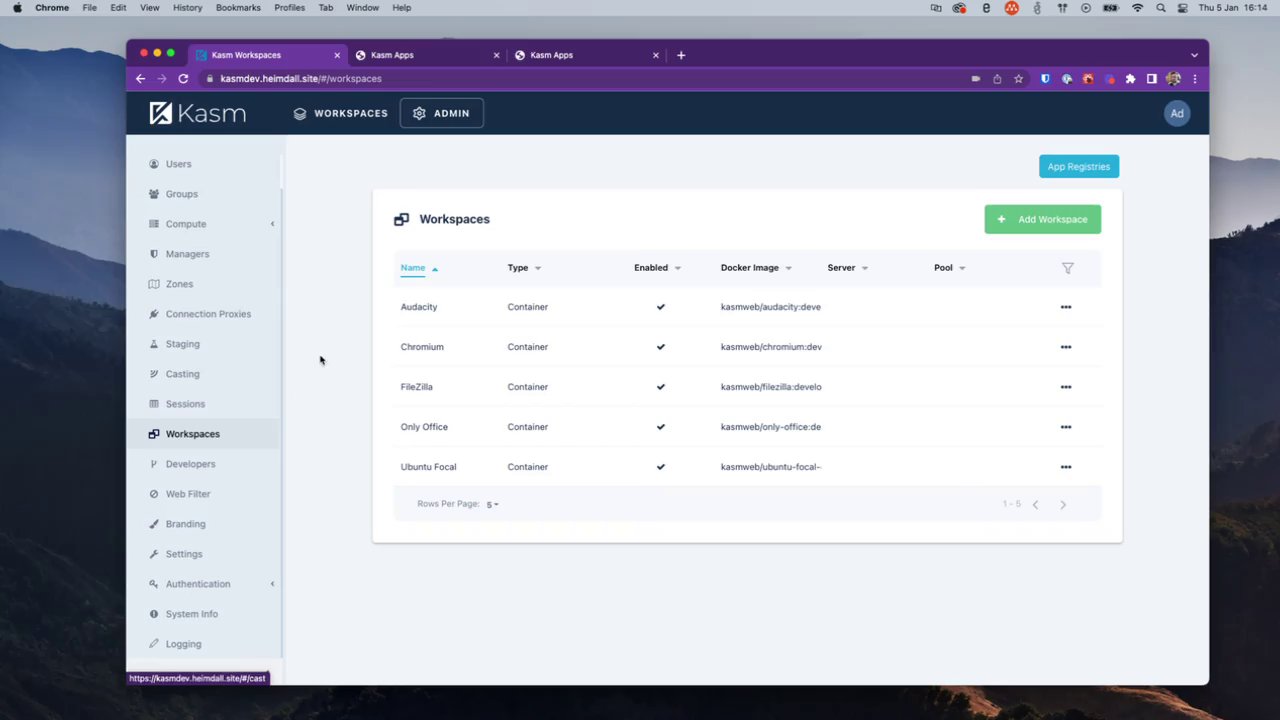Open the Bookmarks menu
The width and height of the screenshot is (1280, 720).
[x=238, y=7]
